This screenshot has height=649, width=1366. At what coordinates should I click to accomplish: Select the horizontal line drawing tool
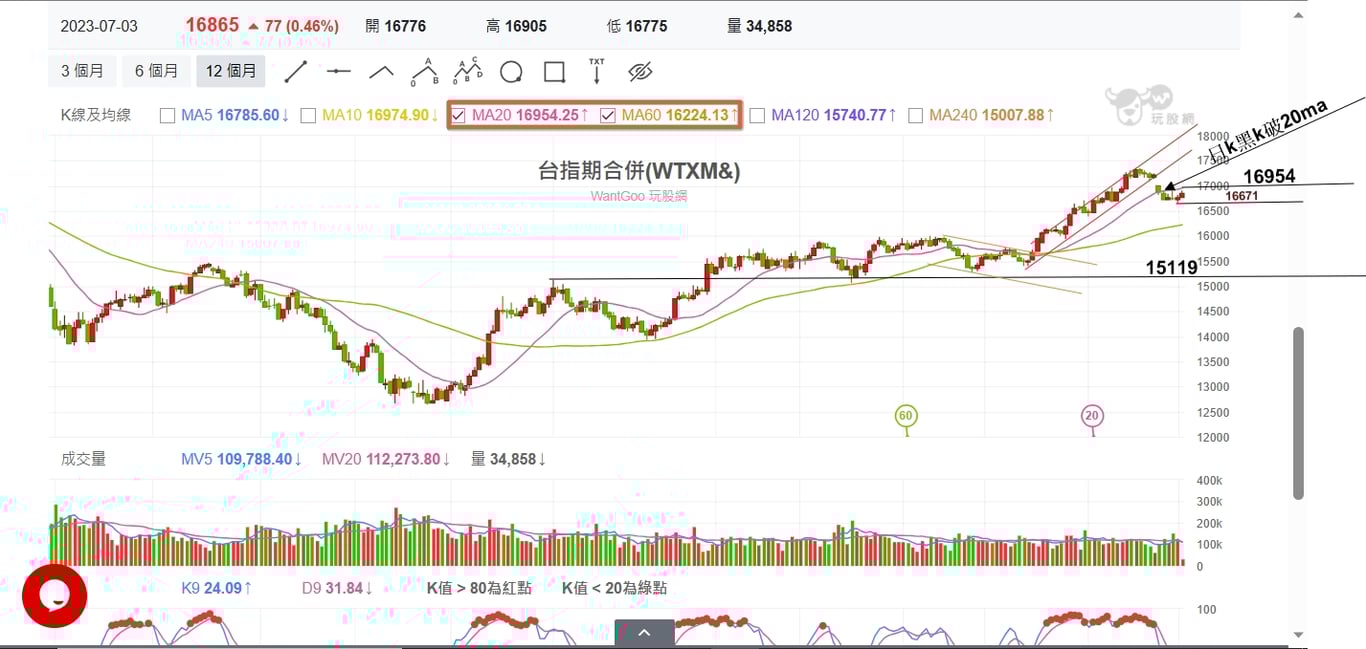tap(338, 71)
